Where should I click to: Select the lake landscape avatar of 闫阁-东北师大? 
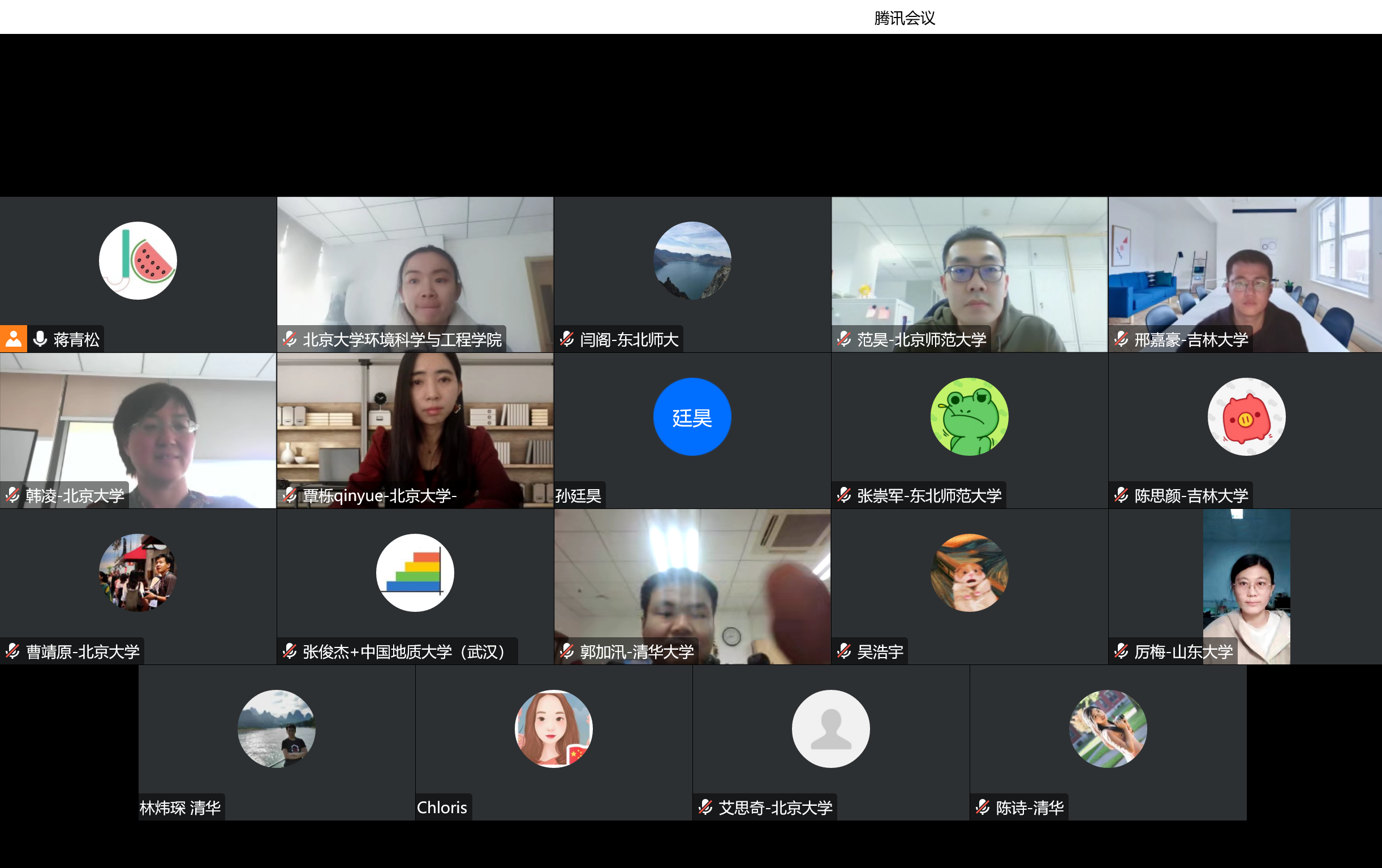(x=692, y=261)
